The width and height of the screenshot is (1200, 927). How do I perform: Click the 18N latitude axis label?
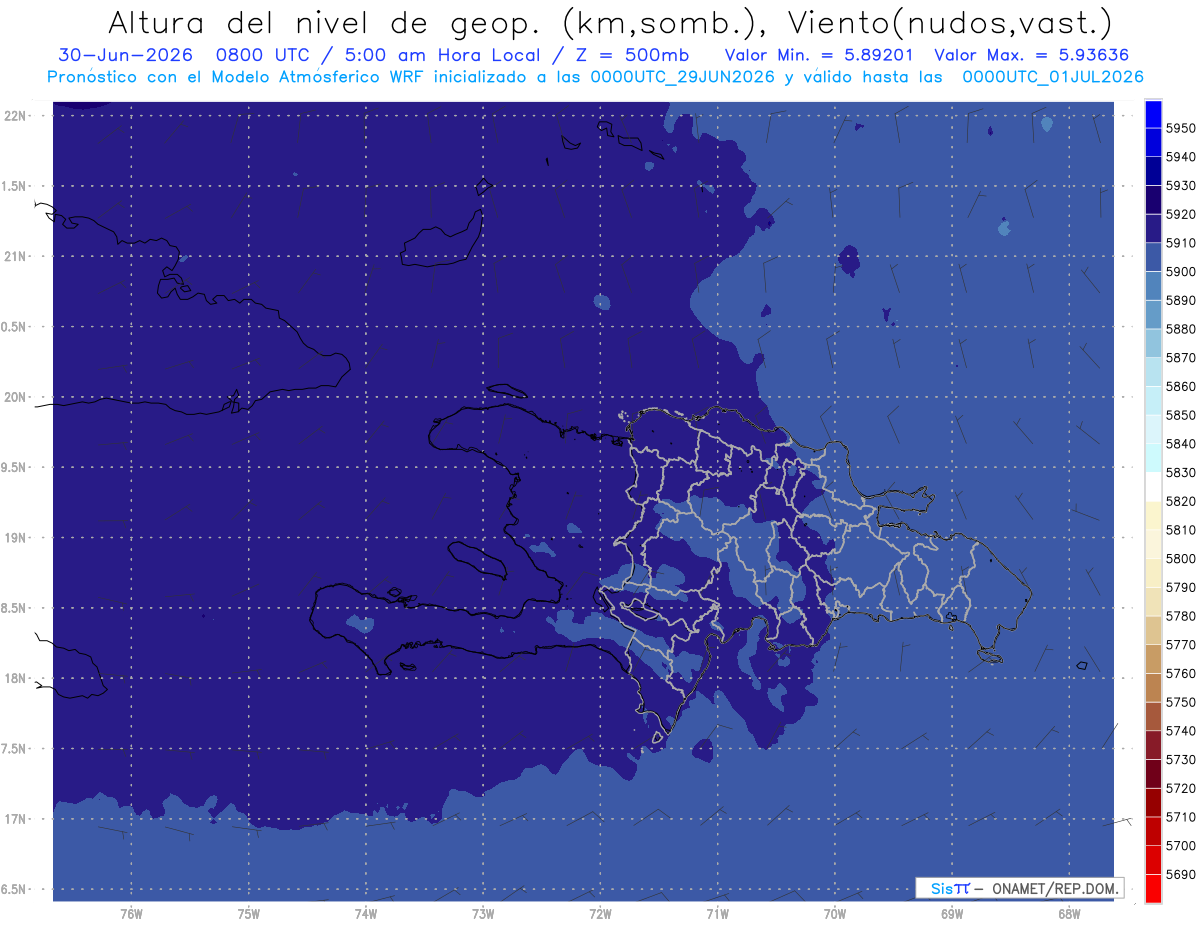pyautogui.click(x=16, y=679)
